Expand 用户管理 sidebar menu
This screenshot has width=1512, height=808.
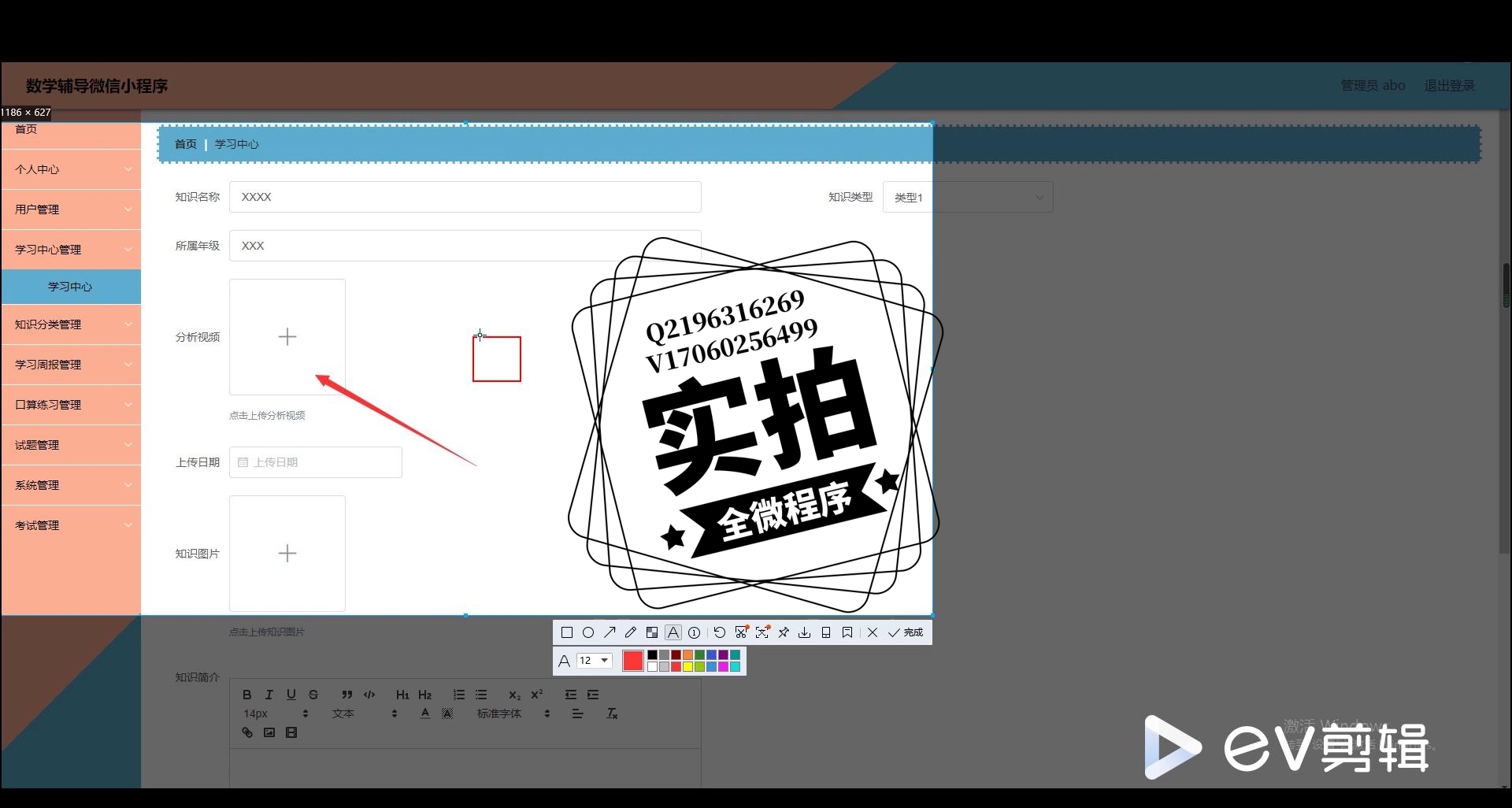tap(71, 209)
